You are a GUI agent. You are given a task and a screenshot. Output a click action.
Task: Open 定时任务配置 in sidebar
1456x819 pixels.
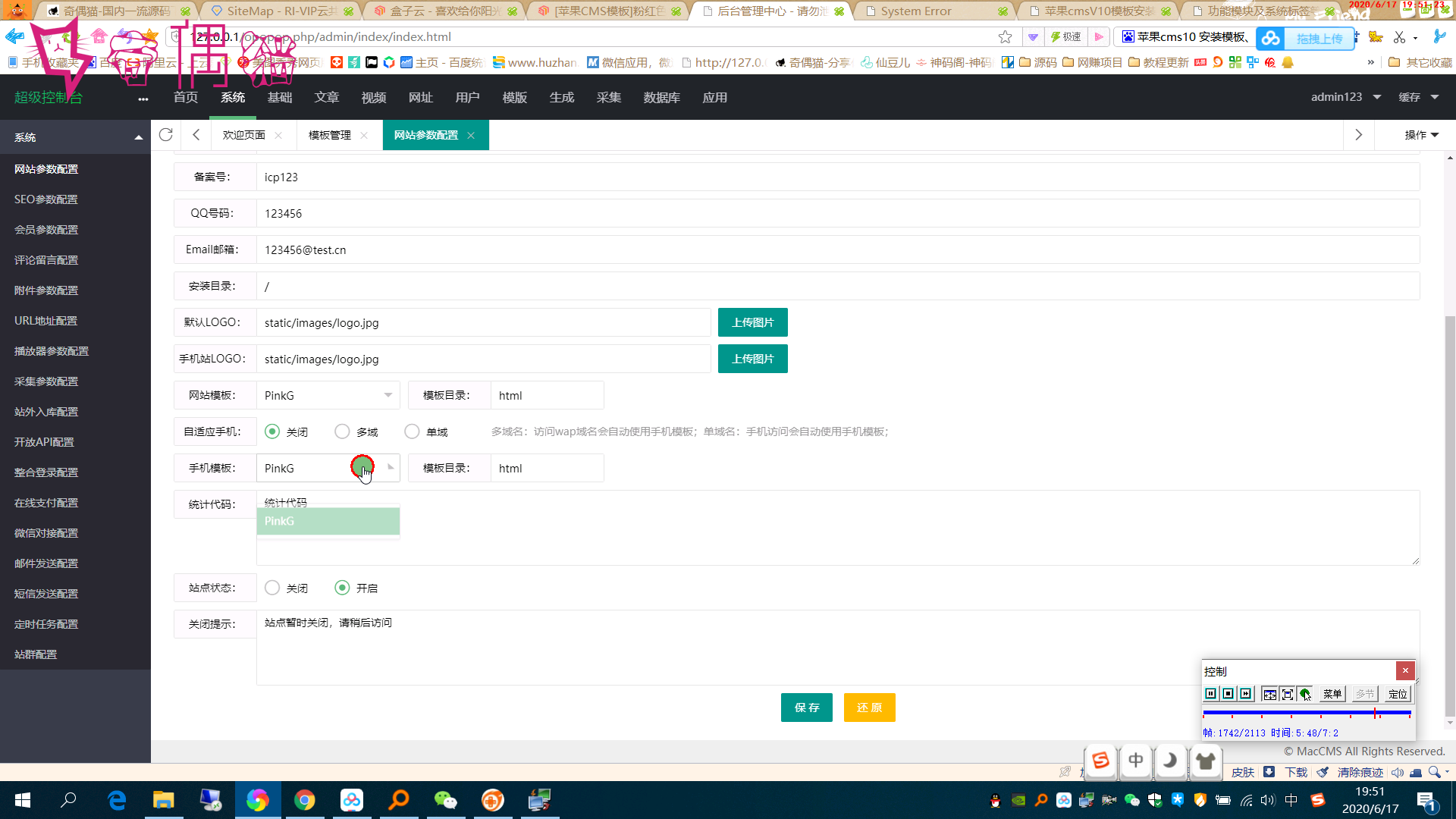(46, 624)
